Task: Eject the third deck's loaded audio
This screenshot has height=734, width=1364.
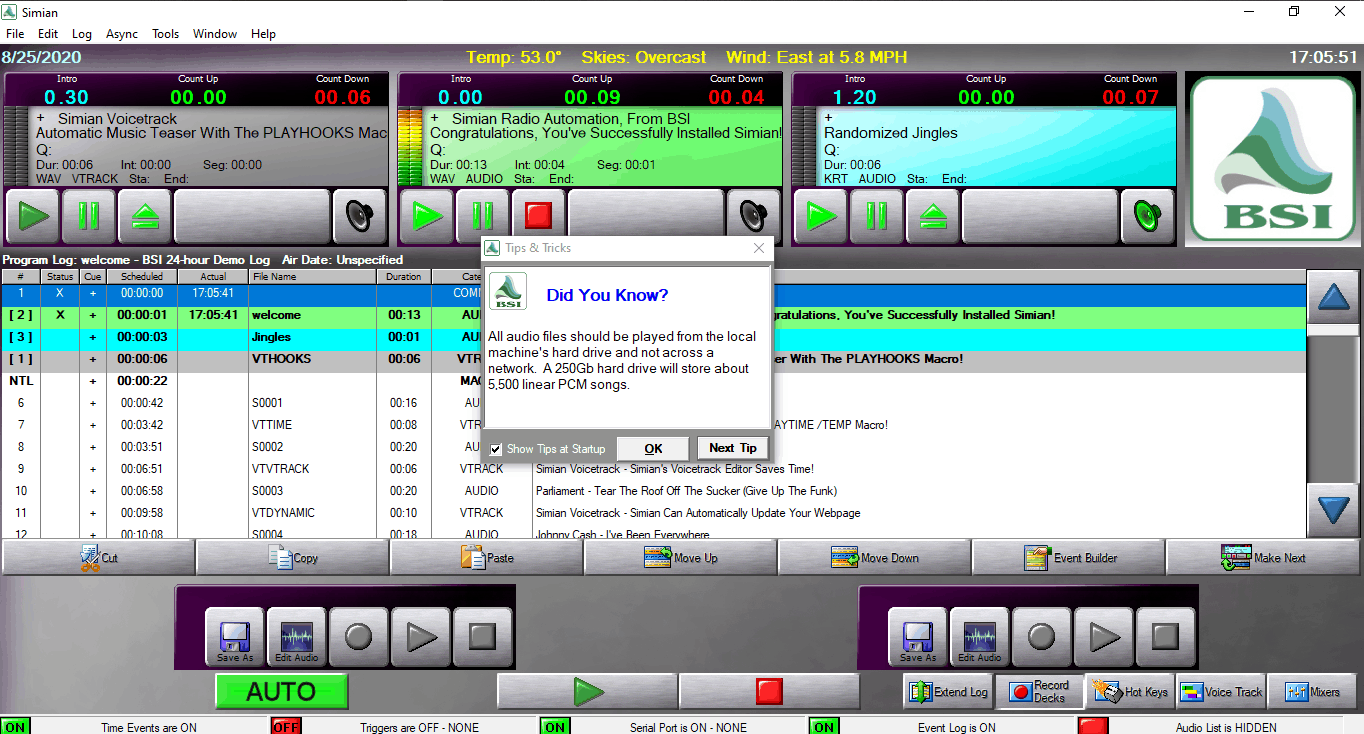Action: tap(933, 216)
